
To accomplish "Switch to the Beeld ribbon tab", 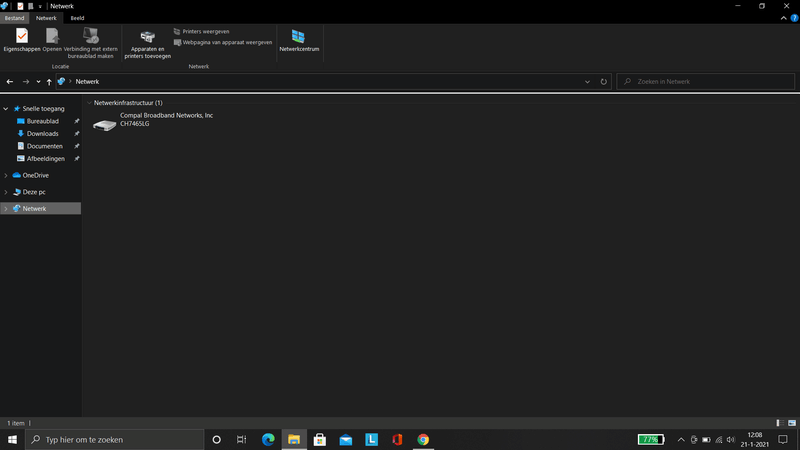I will 77,18.
